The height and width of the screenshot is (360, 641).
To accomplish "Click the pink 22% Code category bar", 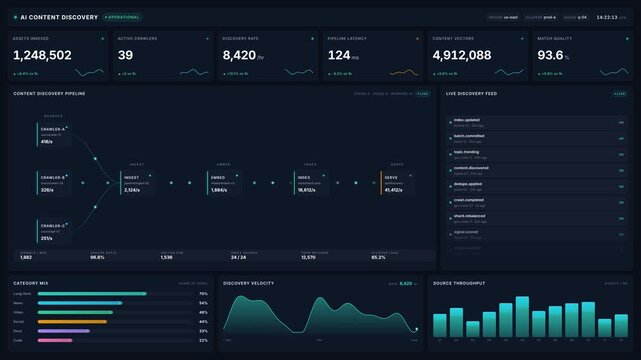I will 55,340.
